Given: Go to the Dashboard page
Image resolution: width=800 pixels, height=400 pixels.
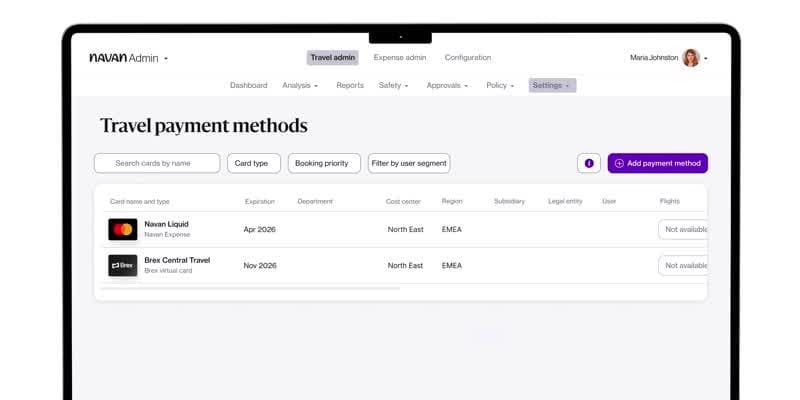Looking at the screenshot, I should pos(249,86).
